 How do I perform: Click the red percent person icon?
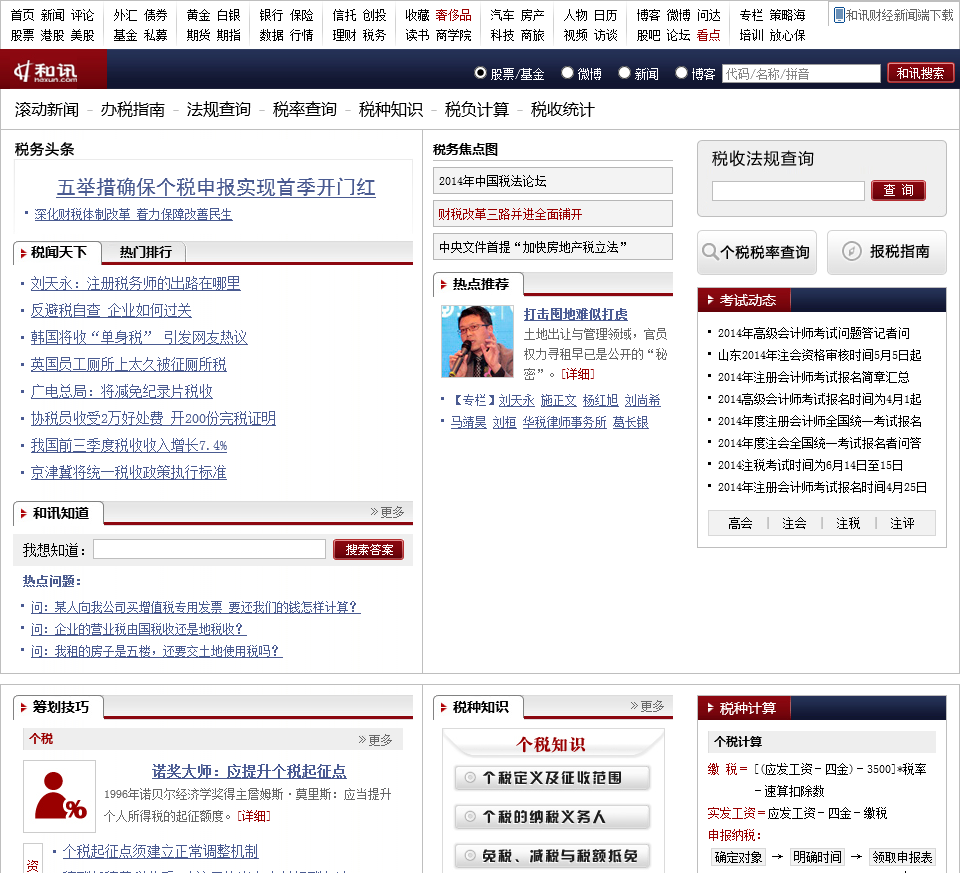[59, 796]
